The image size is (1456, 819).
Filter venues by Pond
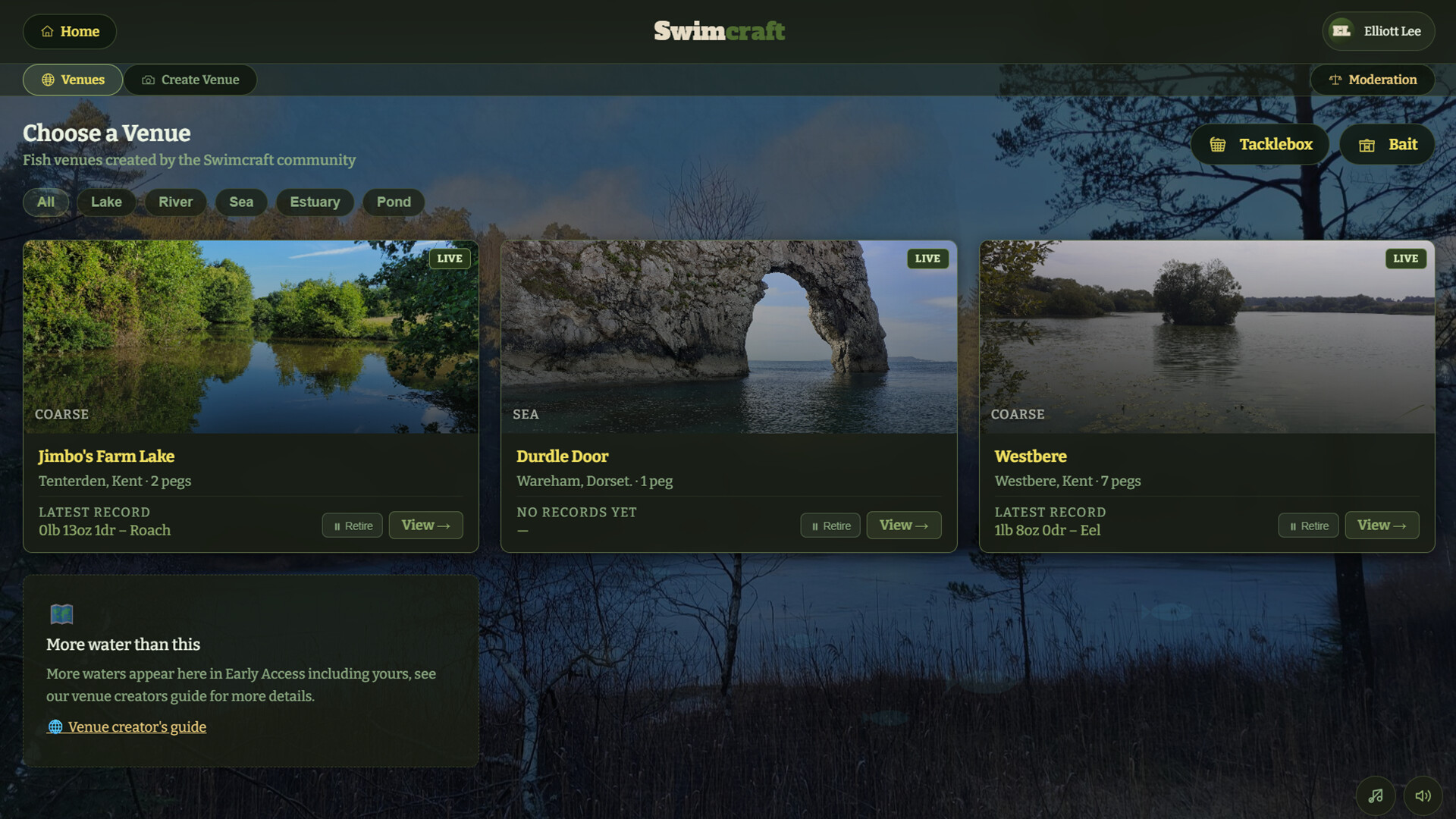tap(394, 202)
